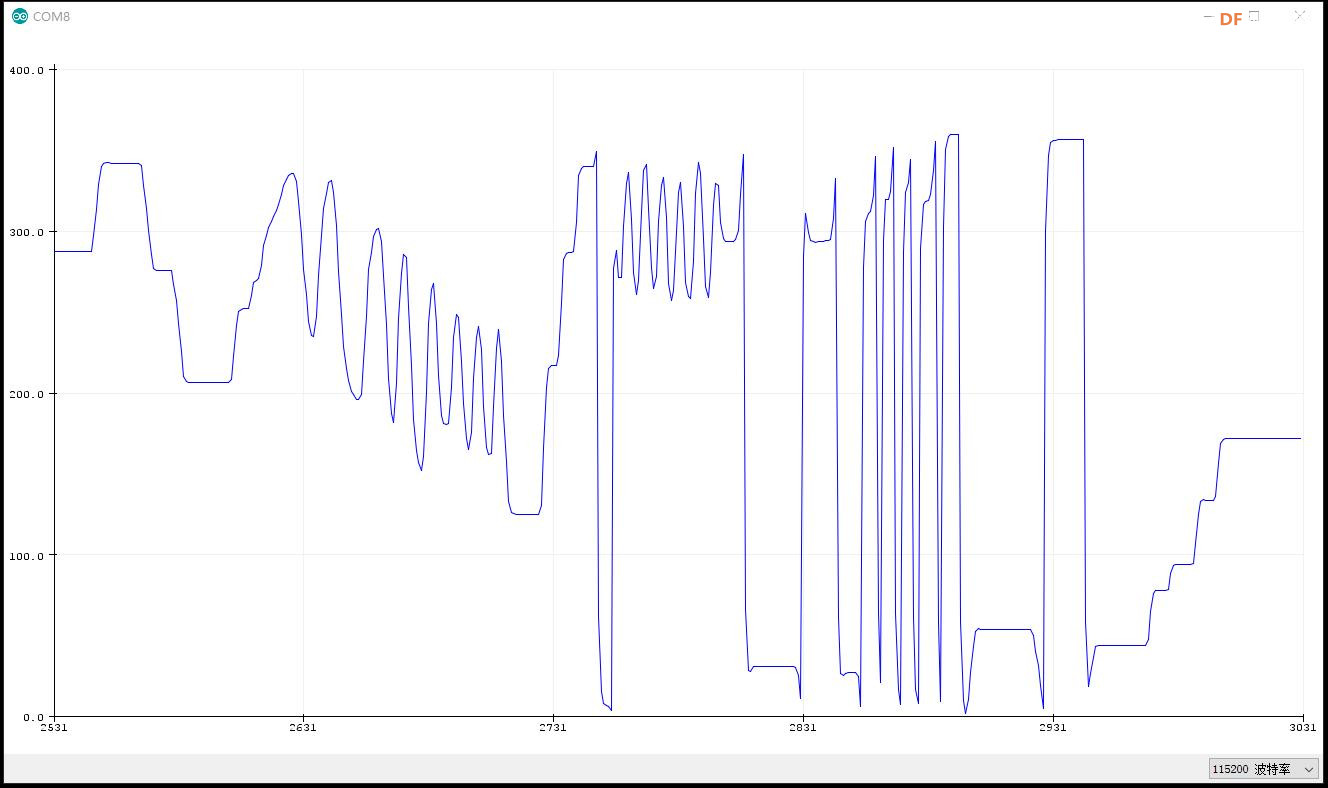Image resolution: width=1328 pixels, height=788 pixels.
Task: Click the 300.0 y-axis label
Action: pos(26,232)
